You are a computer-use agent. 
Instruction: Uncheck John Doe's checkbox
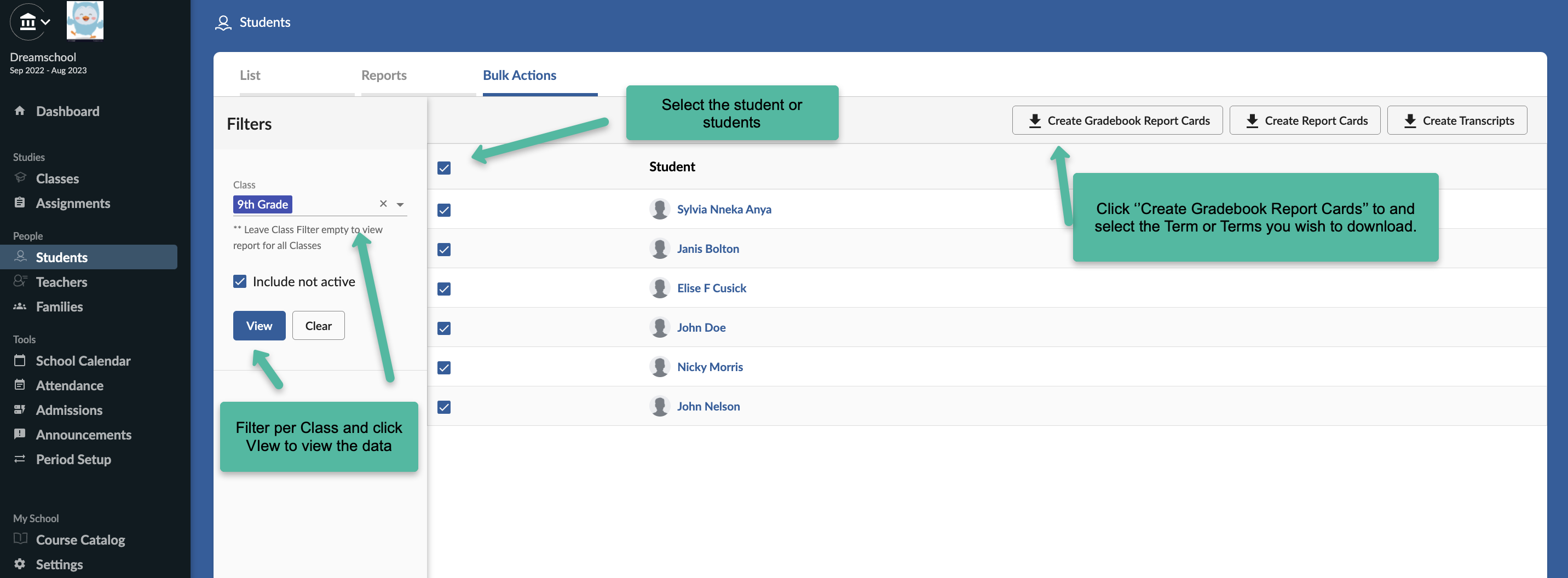(444, 328)
